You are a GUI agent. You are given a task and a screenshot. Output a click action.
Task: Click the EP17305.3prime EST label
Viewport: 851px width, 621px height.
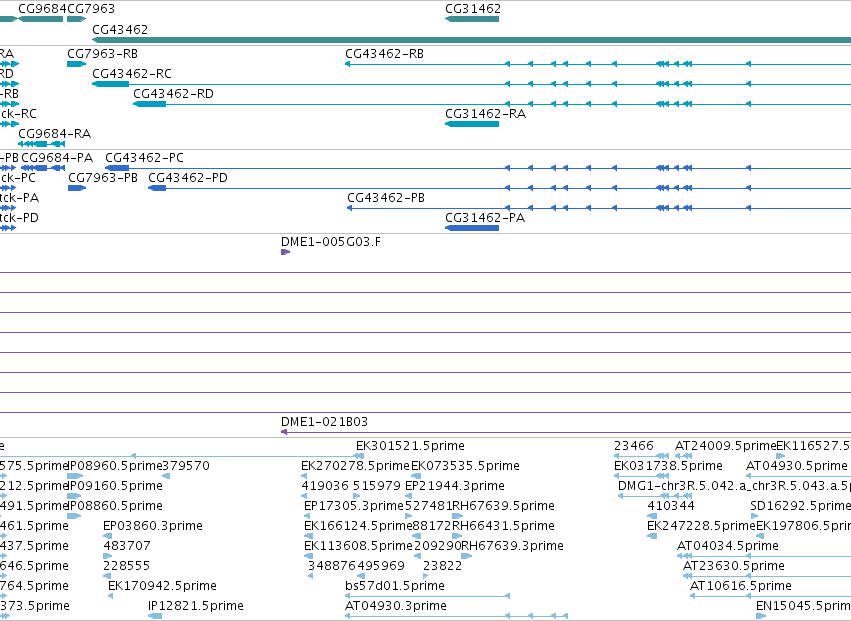[x=354, y=506]
